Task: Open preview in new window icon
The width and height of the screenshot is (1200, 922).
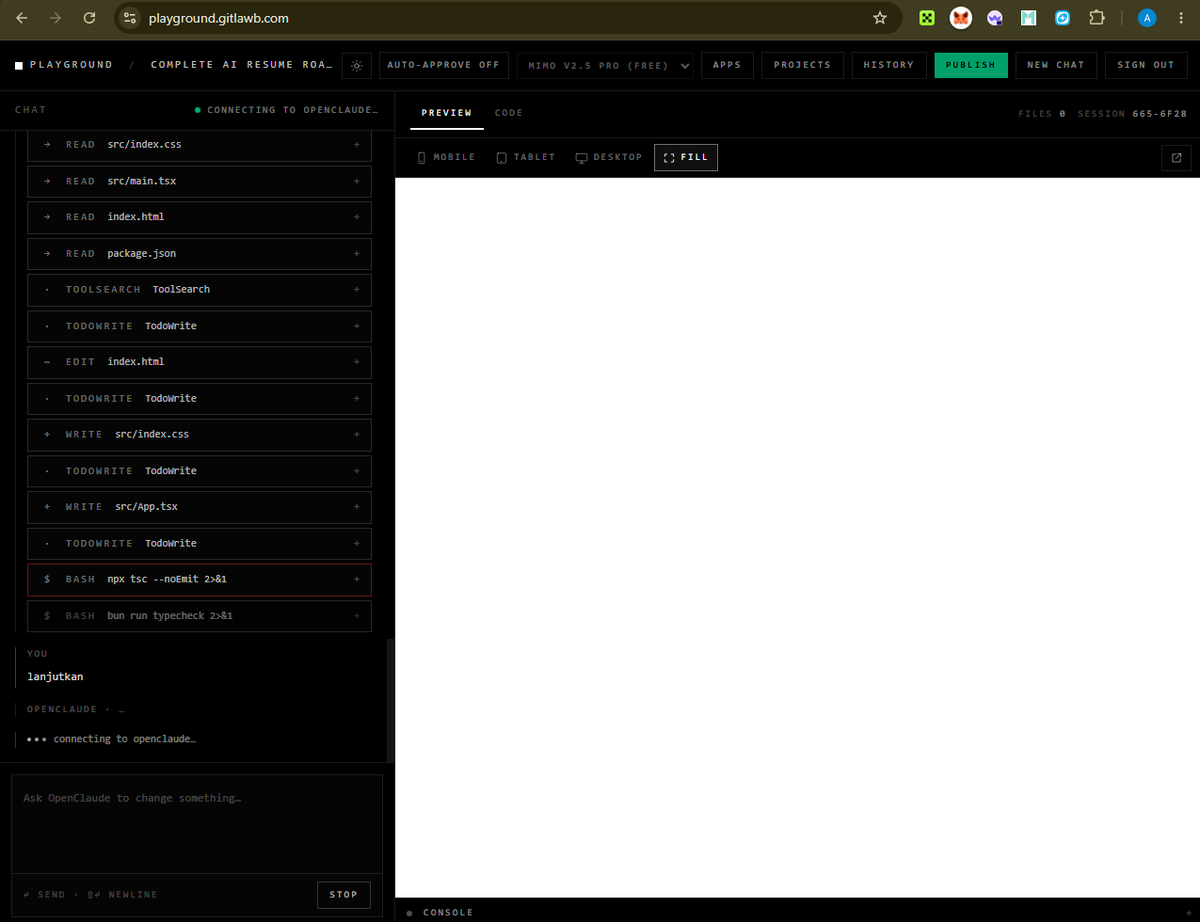Action: [x=1176, y=157]
